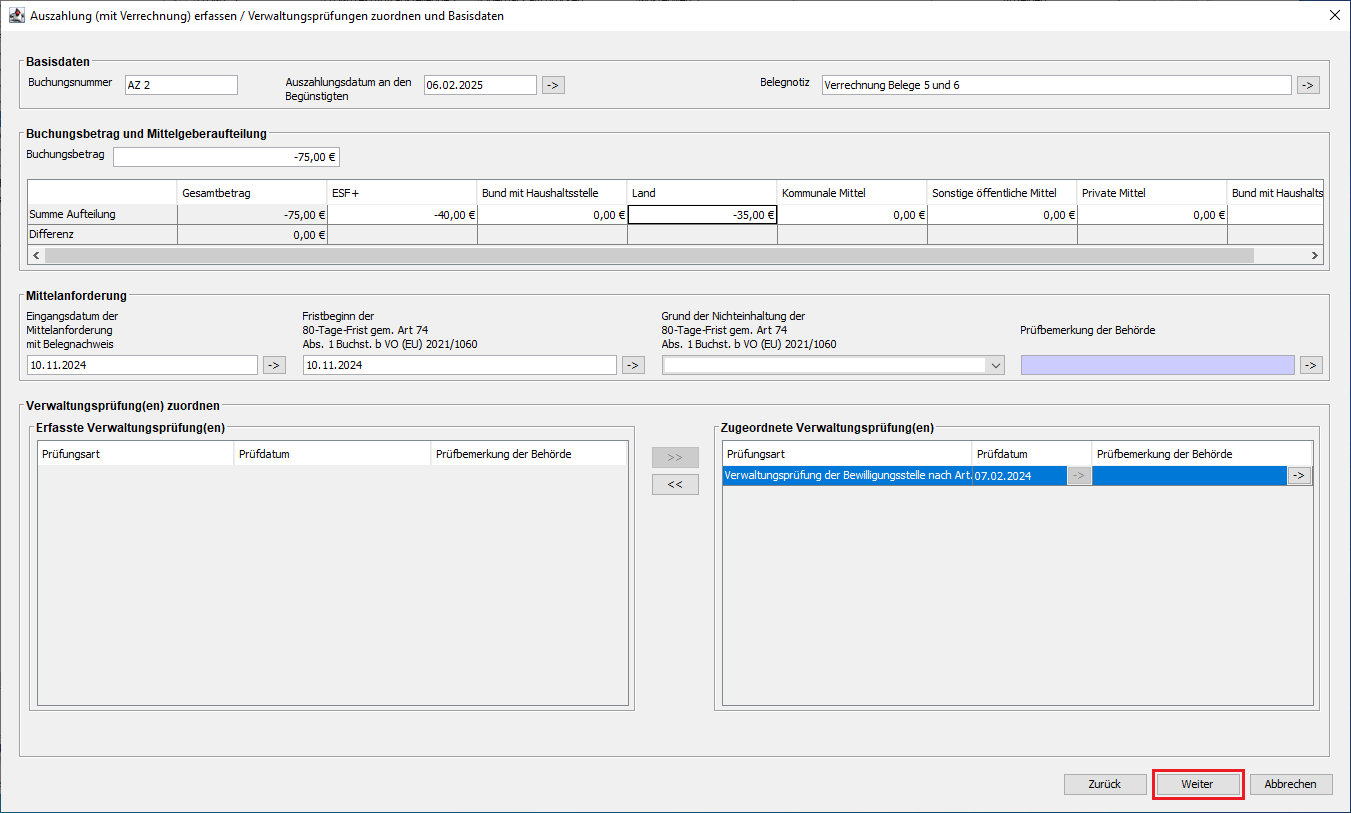
Task: Expand Grund der Nichteinhaltung dropdown
Action: [x=994, y=366]
